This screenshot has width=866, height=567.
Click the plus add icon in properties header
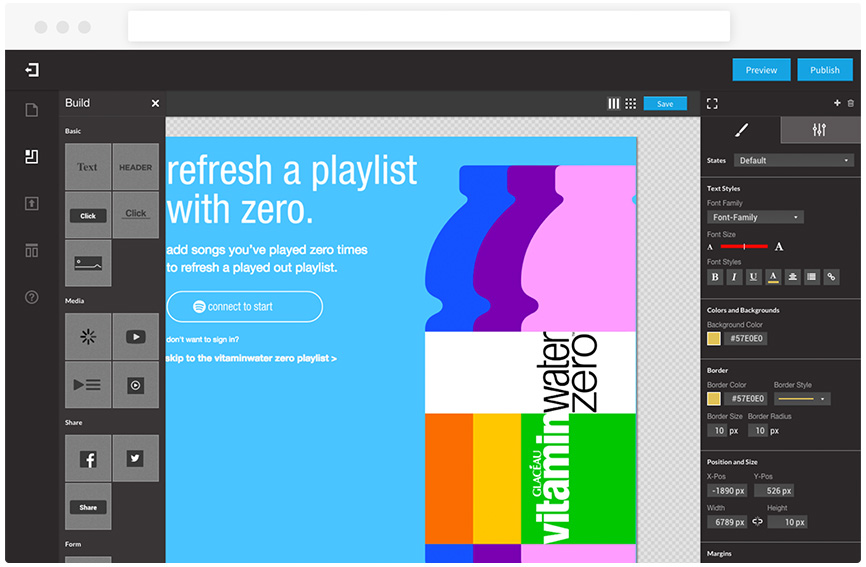[837, 103]
